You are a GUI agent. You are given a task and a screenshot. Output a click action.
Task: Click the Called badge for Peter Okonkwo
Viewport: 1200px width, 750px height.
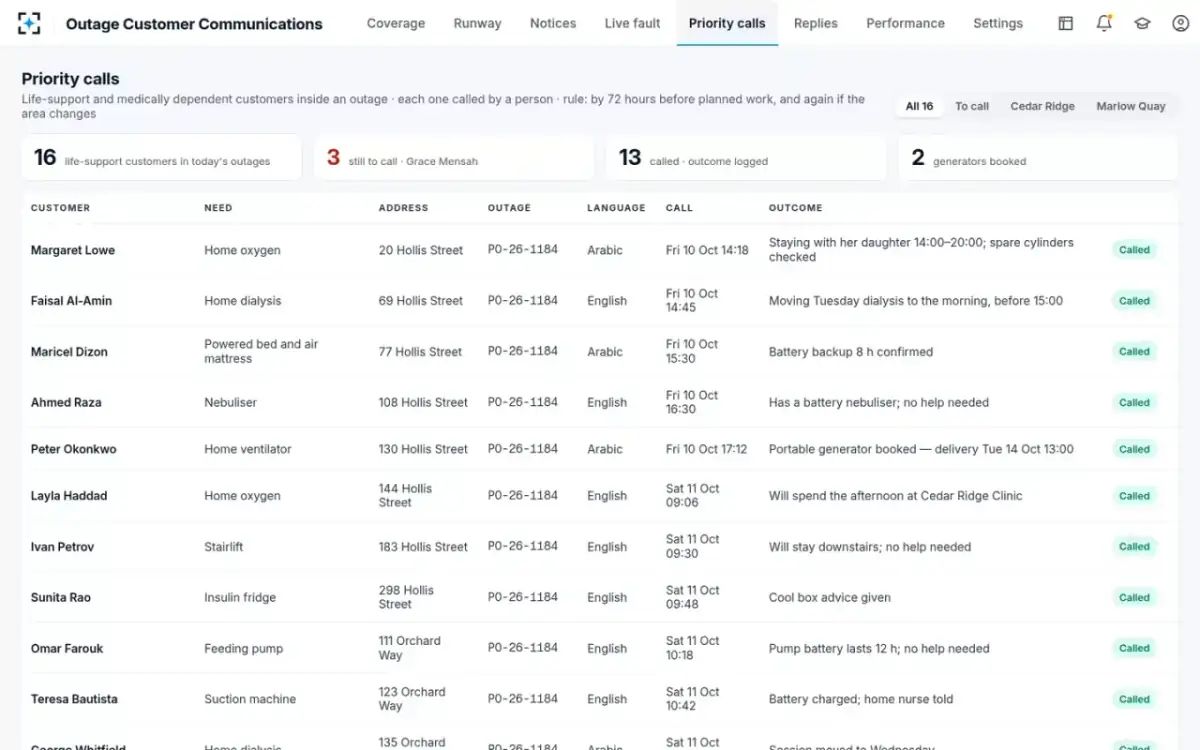coord(1134,450)
